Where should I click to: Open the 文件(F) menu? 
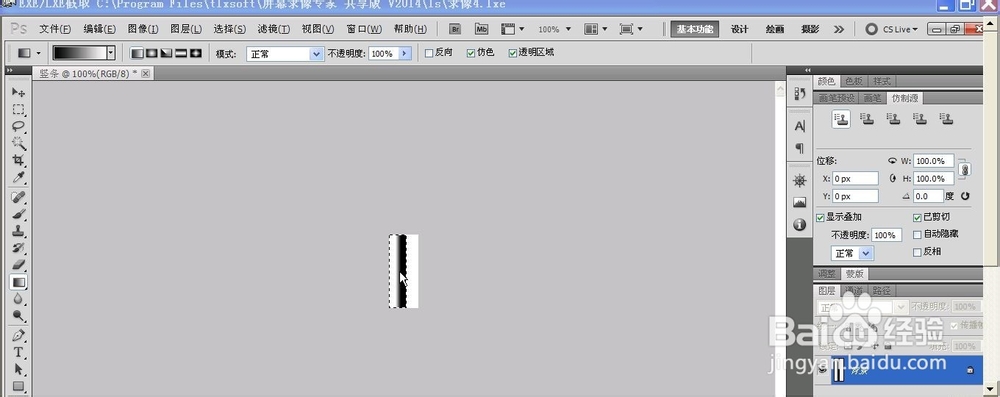[x=55, y=29]
